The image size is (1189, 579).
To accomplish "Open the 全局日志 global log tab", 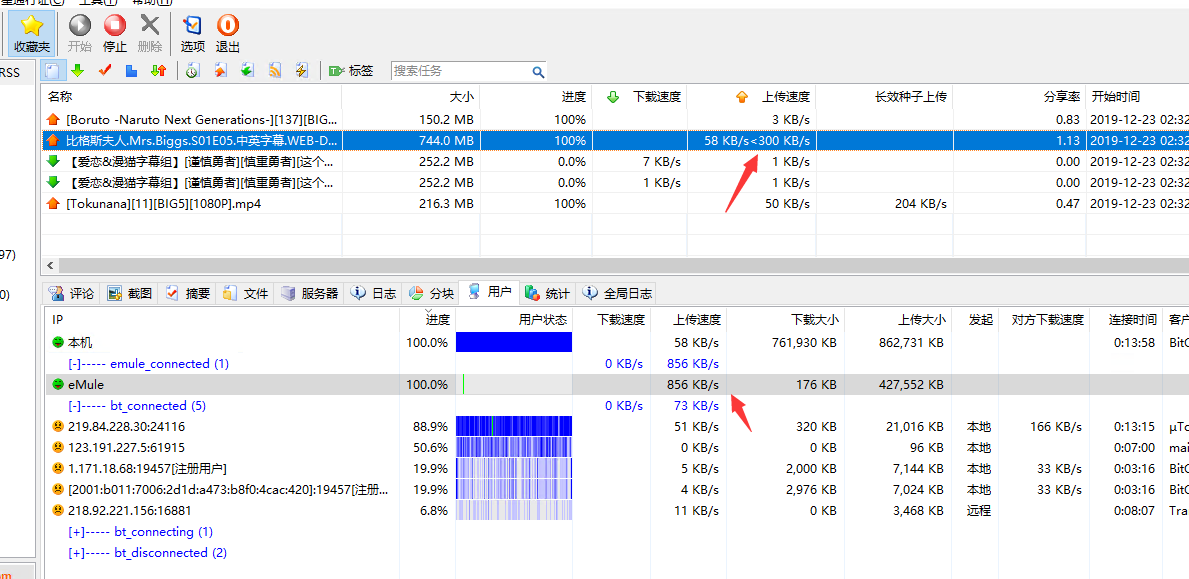I will coord(618,293).
